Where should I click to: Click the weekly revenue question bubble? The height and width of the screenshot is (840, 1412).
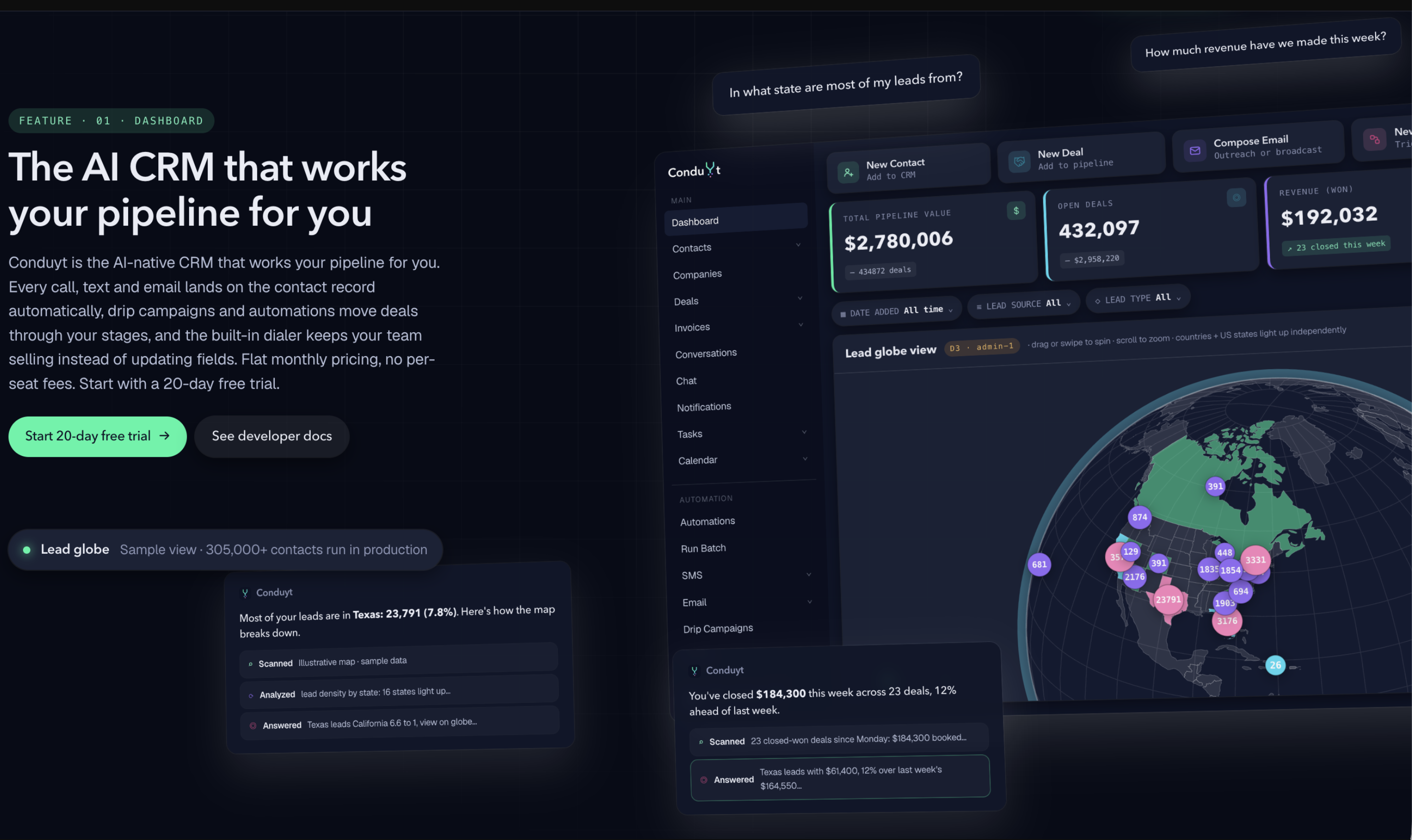(x=1265, y=45)
